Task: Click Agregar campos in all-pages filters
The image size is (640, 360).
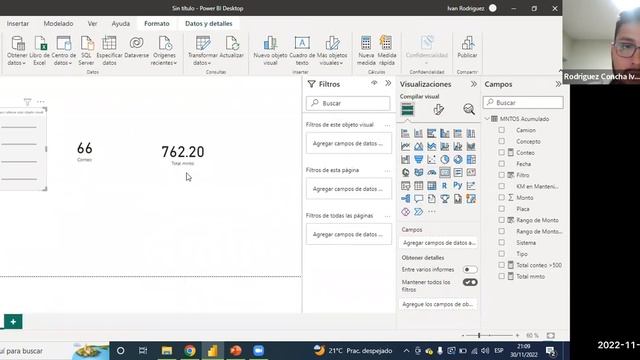Action: 349,234
